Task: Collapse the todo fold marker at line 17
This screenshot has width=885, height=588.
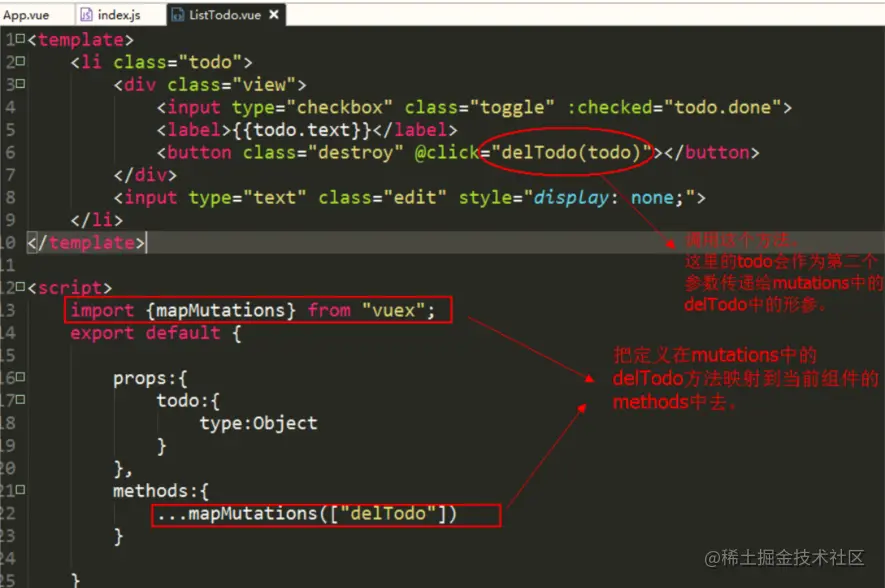Action: 21,400
